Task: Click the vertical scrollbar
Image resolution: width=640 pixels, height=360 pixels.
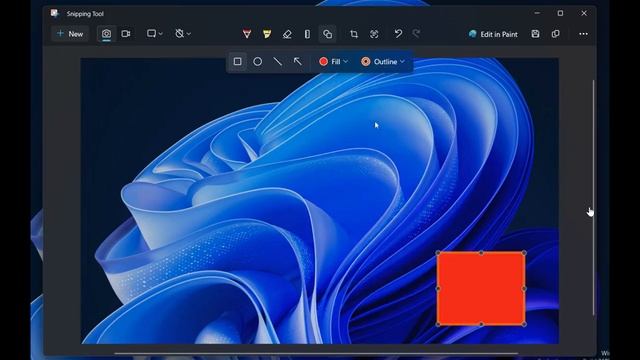Action: pyautogui.click(x=593, y=198)
